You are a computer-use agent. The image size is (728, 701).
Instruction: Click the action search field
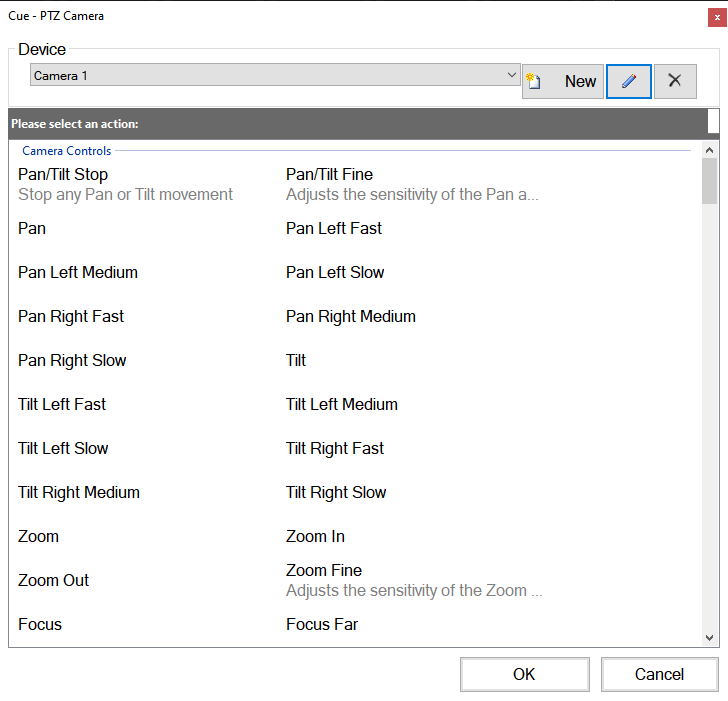(712, 121)
